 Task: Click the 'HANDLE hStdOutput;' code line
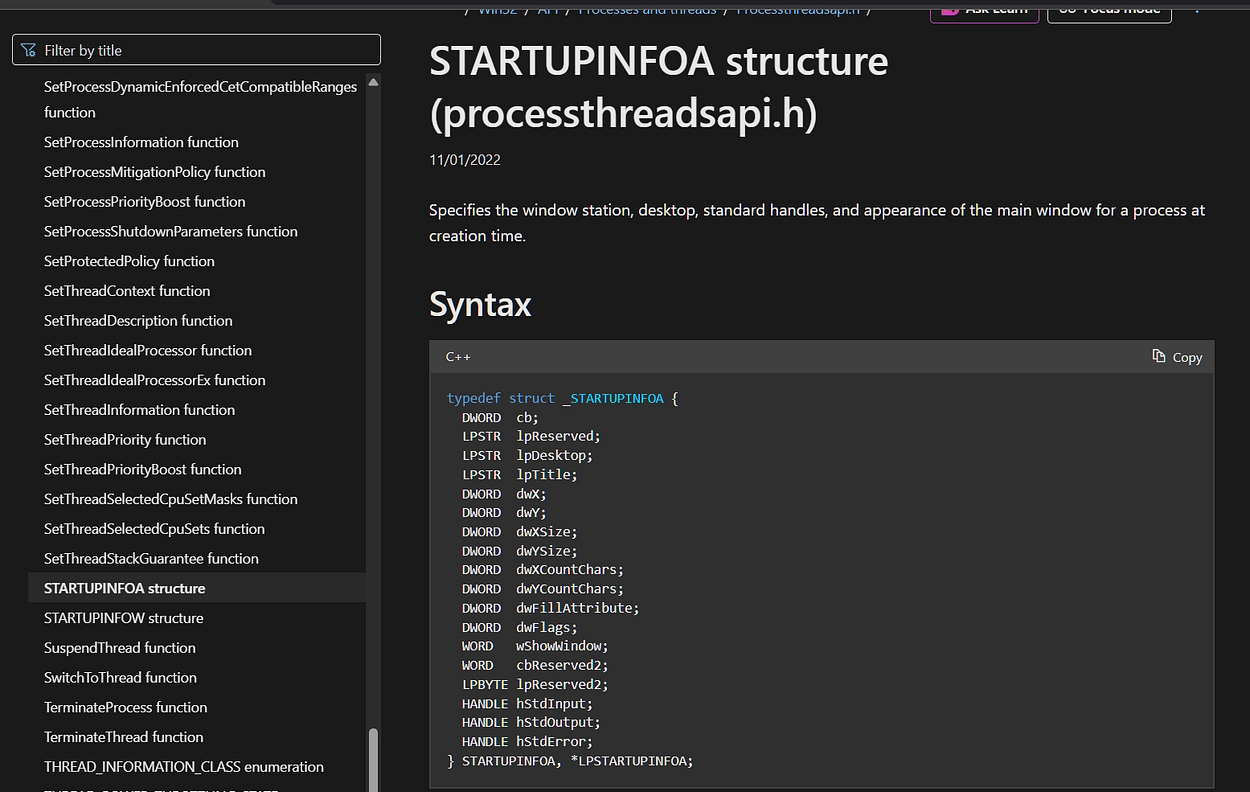(x=531, y=722)
